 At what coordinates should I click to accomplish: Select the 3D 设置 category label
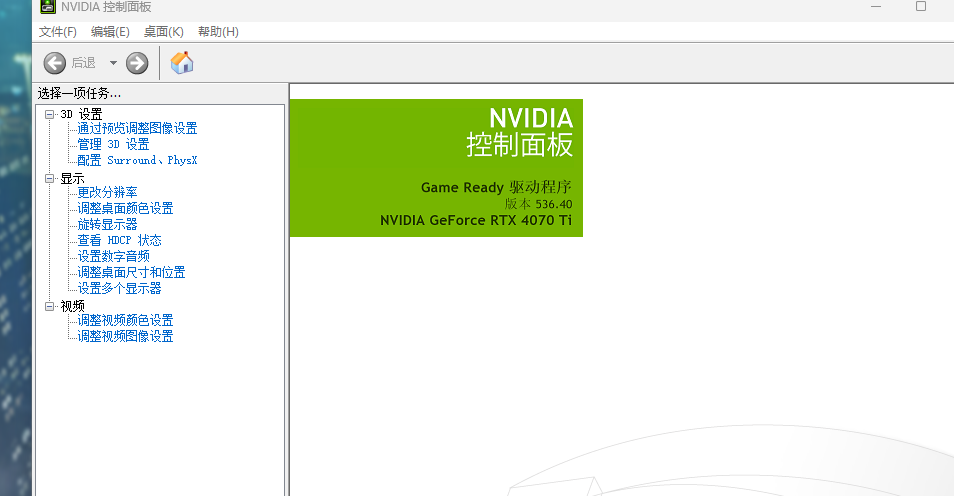coord(81,114)
